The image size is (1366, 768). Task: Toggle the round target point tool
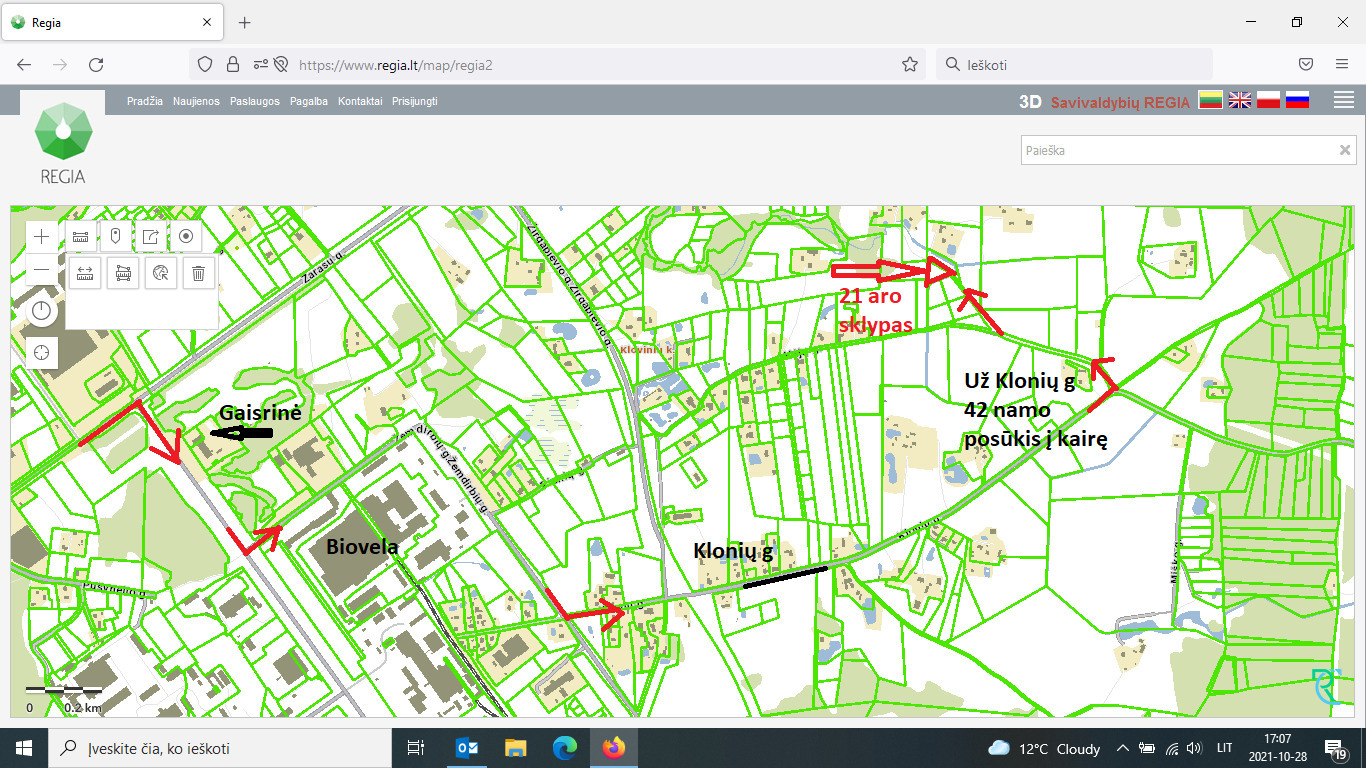point(186,237)
